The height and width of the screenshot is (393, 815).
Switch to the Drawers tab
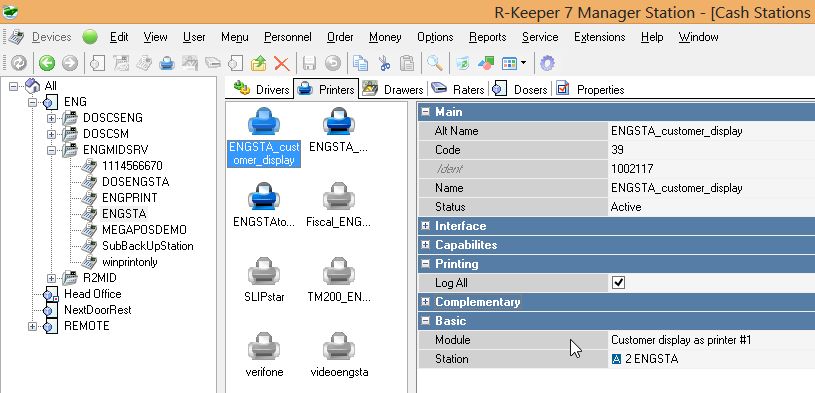tap(393, 89)
